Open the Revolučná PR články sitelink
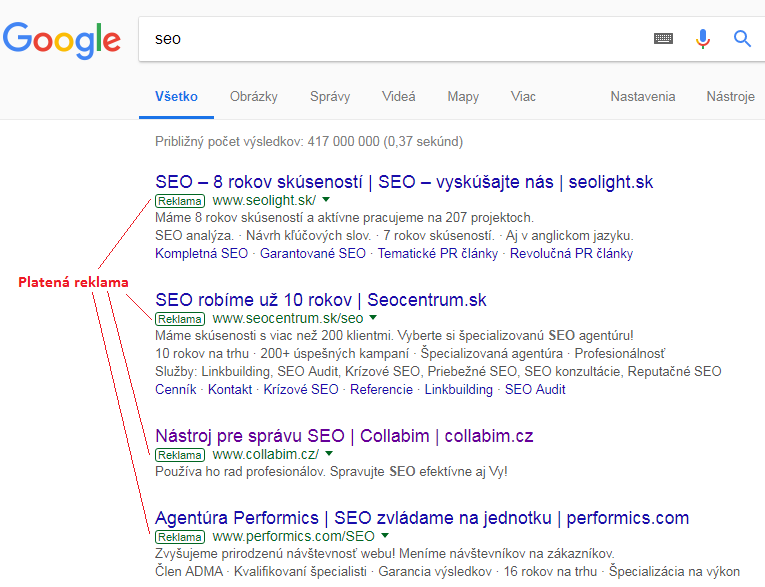 571,253
